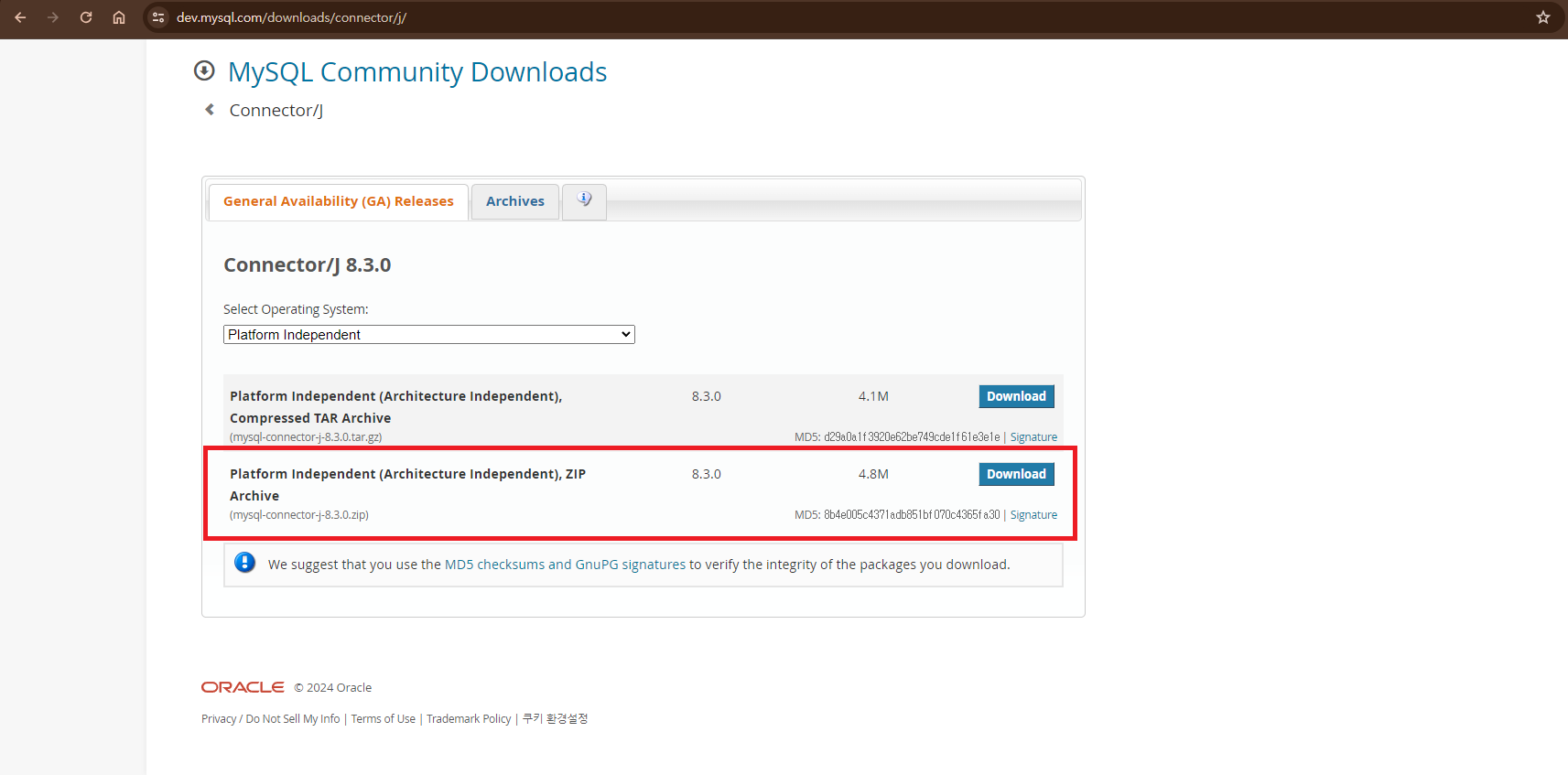The image size is (1568, 775).
Task: Switch to the Archives tab
Action: [x=515, y=201]
